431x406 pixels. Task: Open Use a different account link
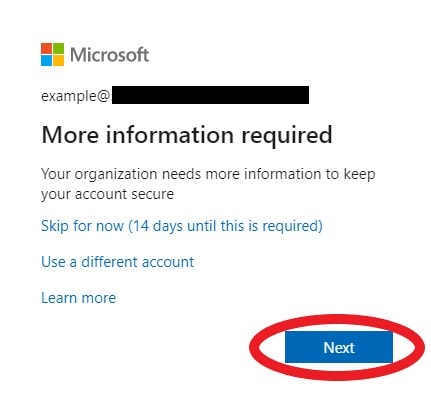point(117,262)
